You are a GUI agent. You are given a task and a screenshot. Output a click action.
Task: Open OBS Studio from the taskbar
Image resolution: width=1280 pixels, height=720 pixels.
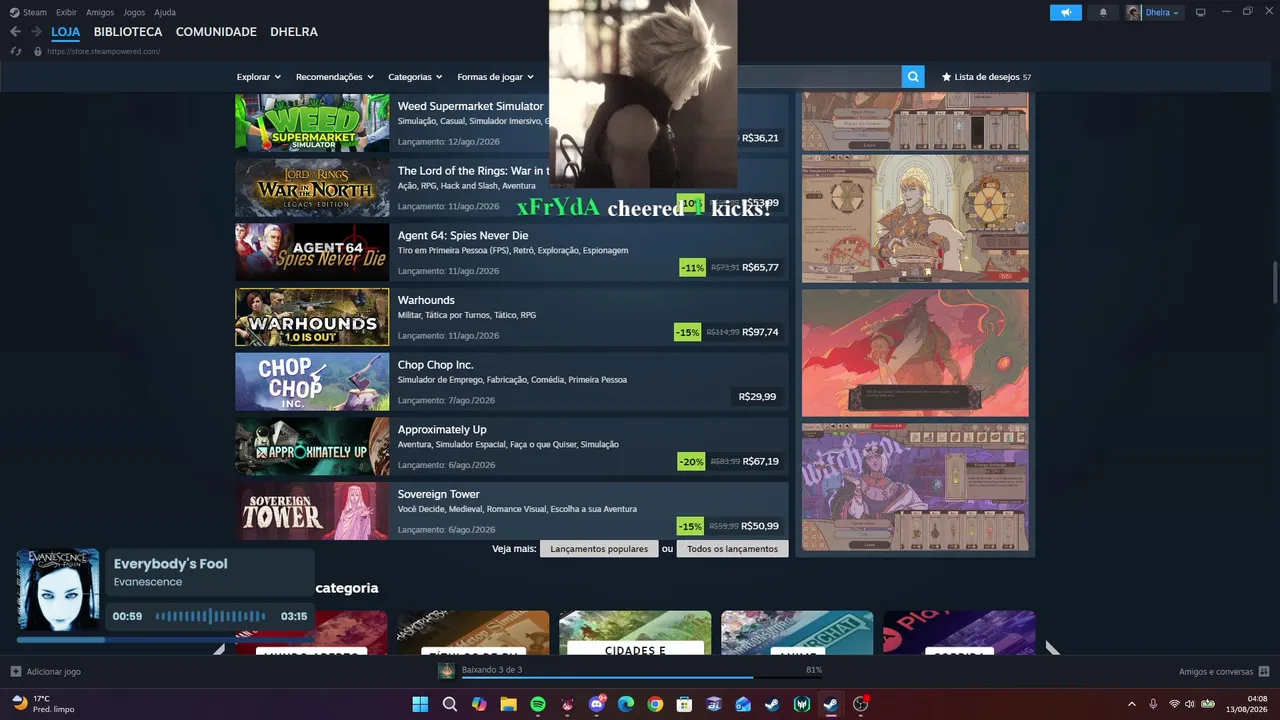coord(860,704)
